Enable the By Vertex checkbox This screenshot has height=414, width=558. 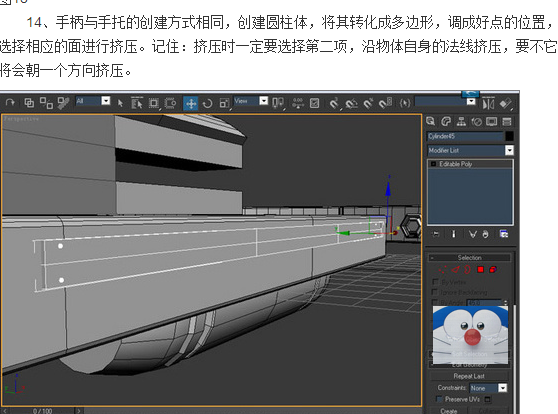click(435, 282)
